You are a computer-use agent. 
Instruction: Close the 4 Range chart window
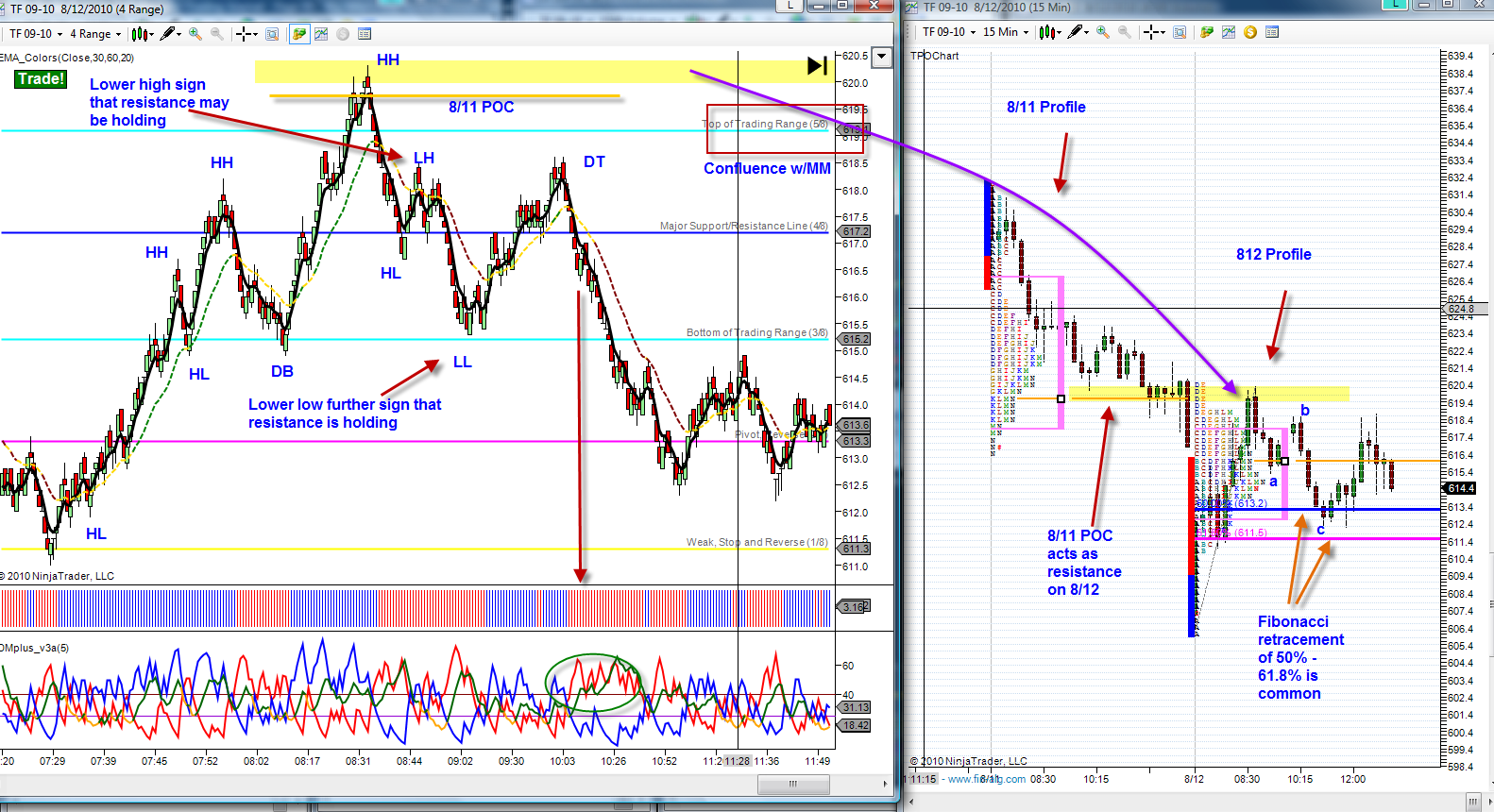[874, 6]
